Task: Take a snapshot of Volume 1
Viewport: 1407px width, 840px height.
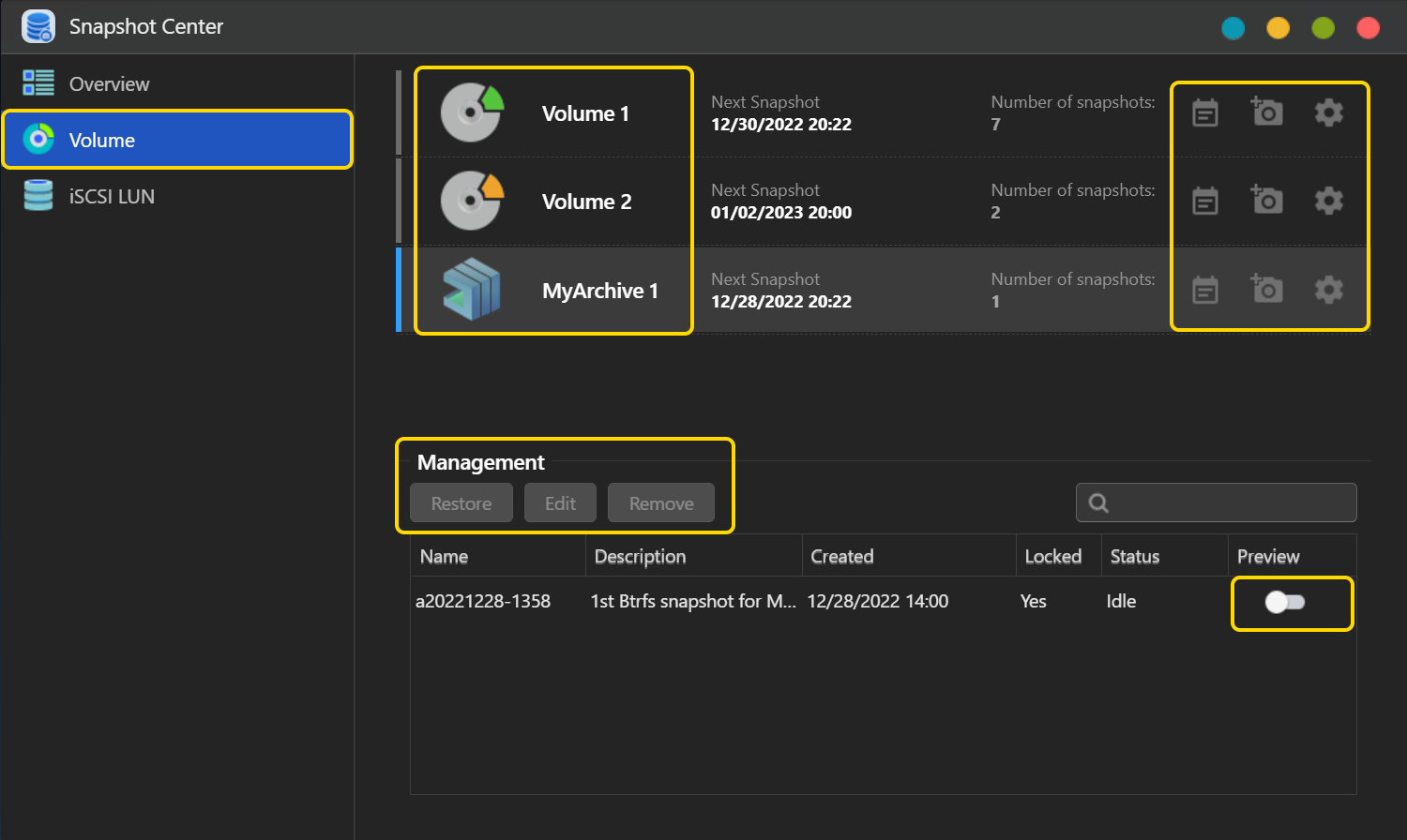Action: pyautogui.click(x=1267, y=112)
